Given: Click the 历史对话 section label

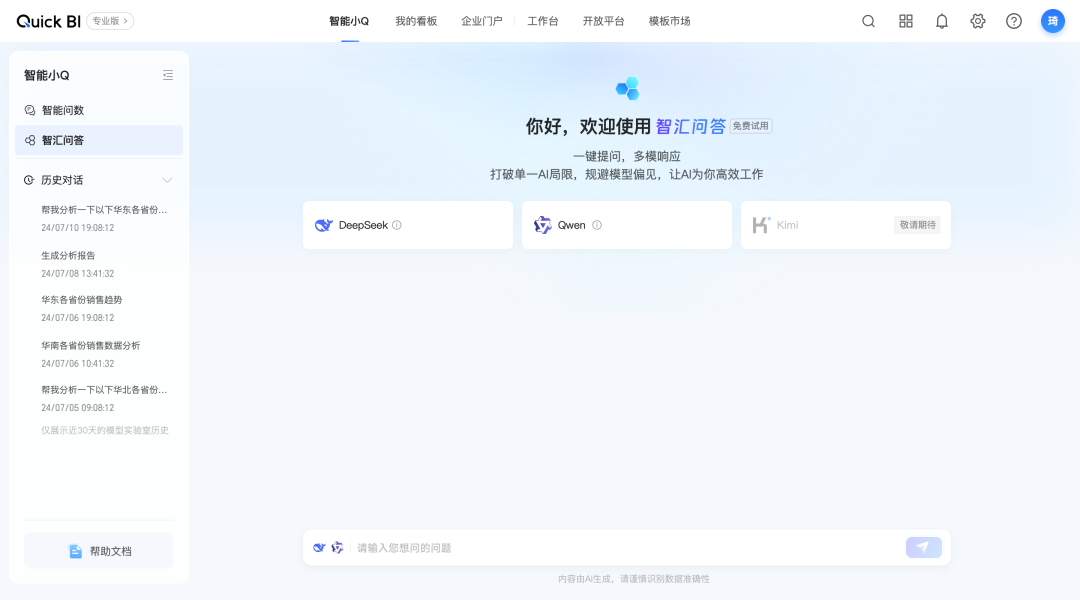Looking at the screenshot, I should point(62,180).
